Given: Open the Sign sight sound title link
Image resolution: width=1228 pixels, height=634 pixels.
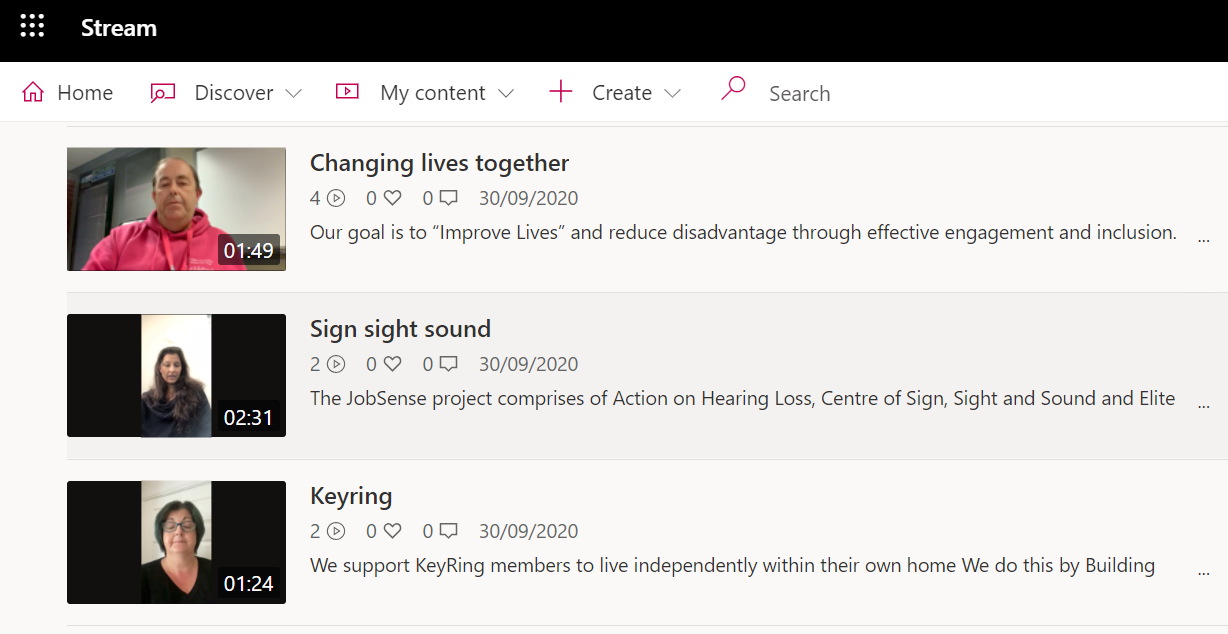Looking at the screenshot, I should [400, 329].
